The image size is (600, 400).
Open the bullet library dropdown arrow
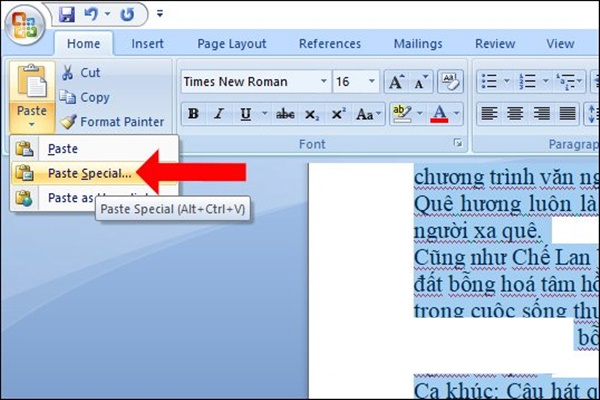coord(506,81)
